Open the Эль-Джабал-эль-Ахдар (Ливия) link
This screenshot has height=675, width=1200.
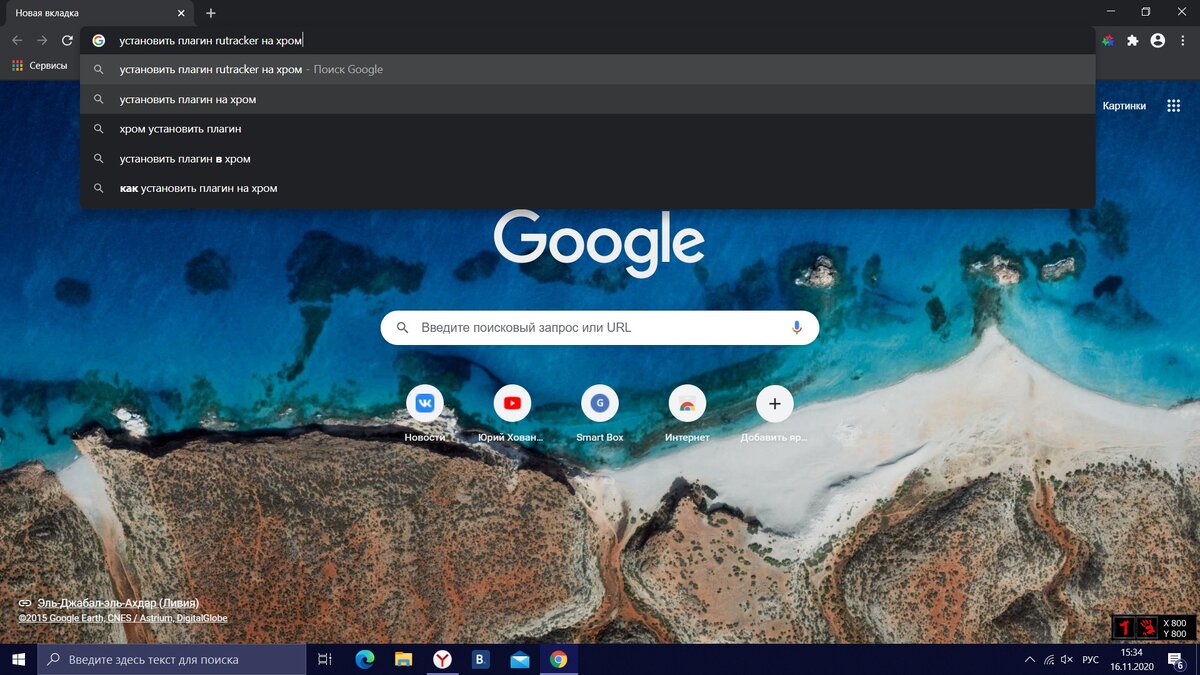[x=118, y=603]
